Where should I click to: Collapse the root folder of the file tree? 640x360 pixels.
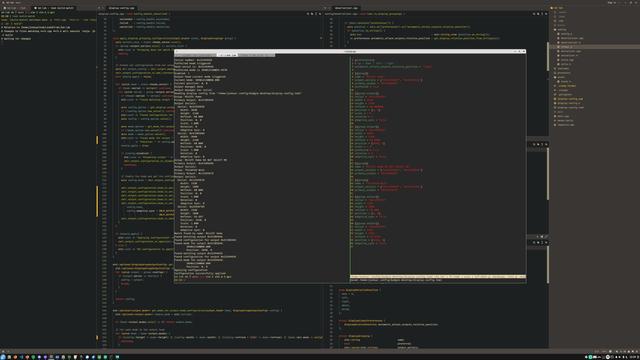tap(558, 8)
